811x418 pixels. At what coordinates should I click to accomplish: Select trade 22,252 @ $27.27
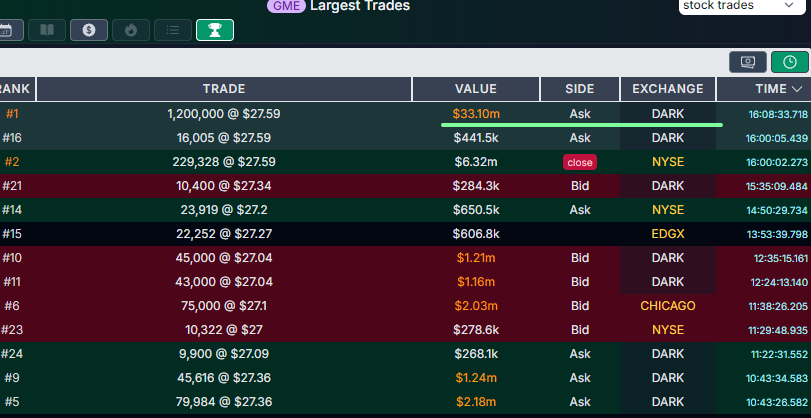click(x=224, y=234)
